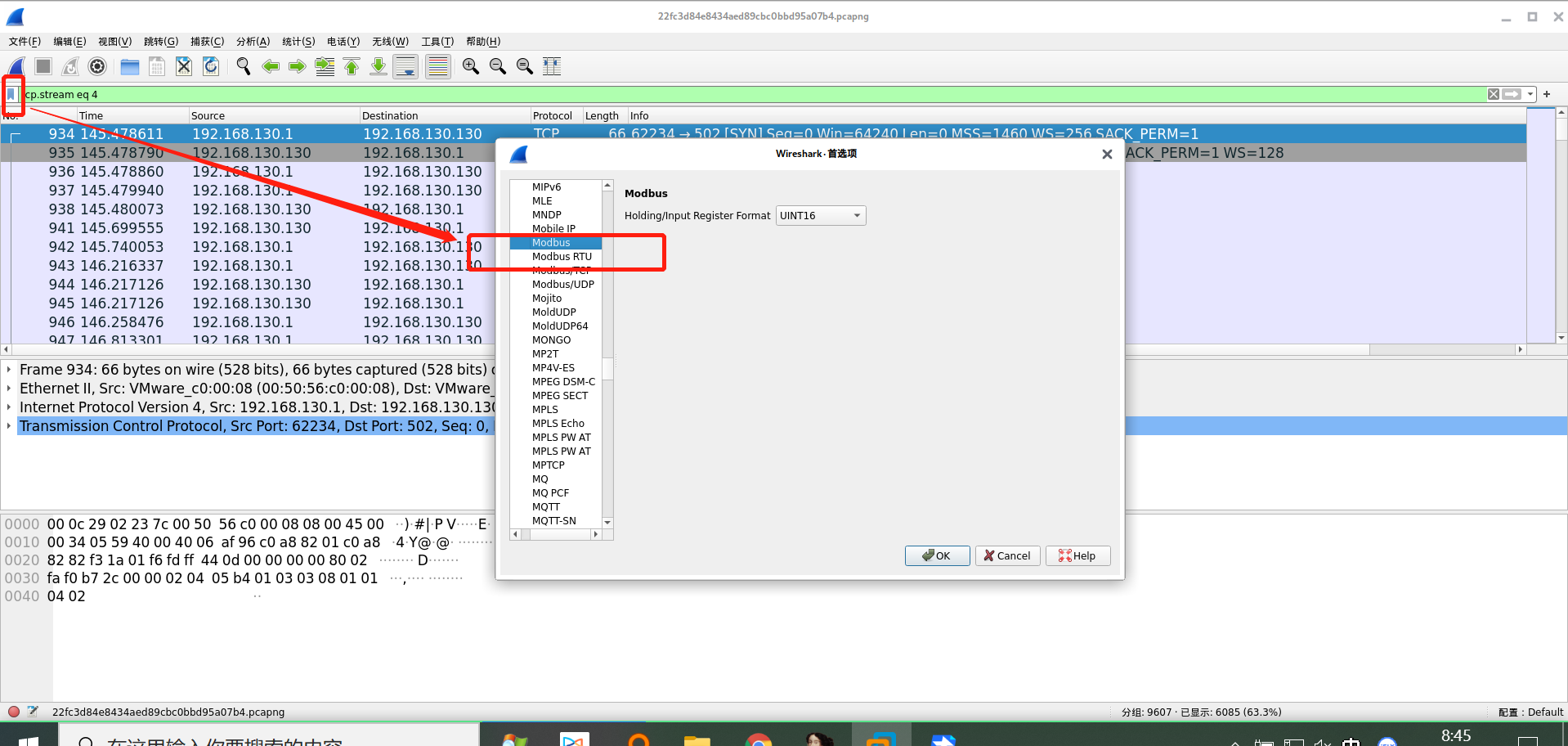Open the 统计 menu

click(x=298, y=41)
